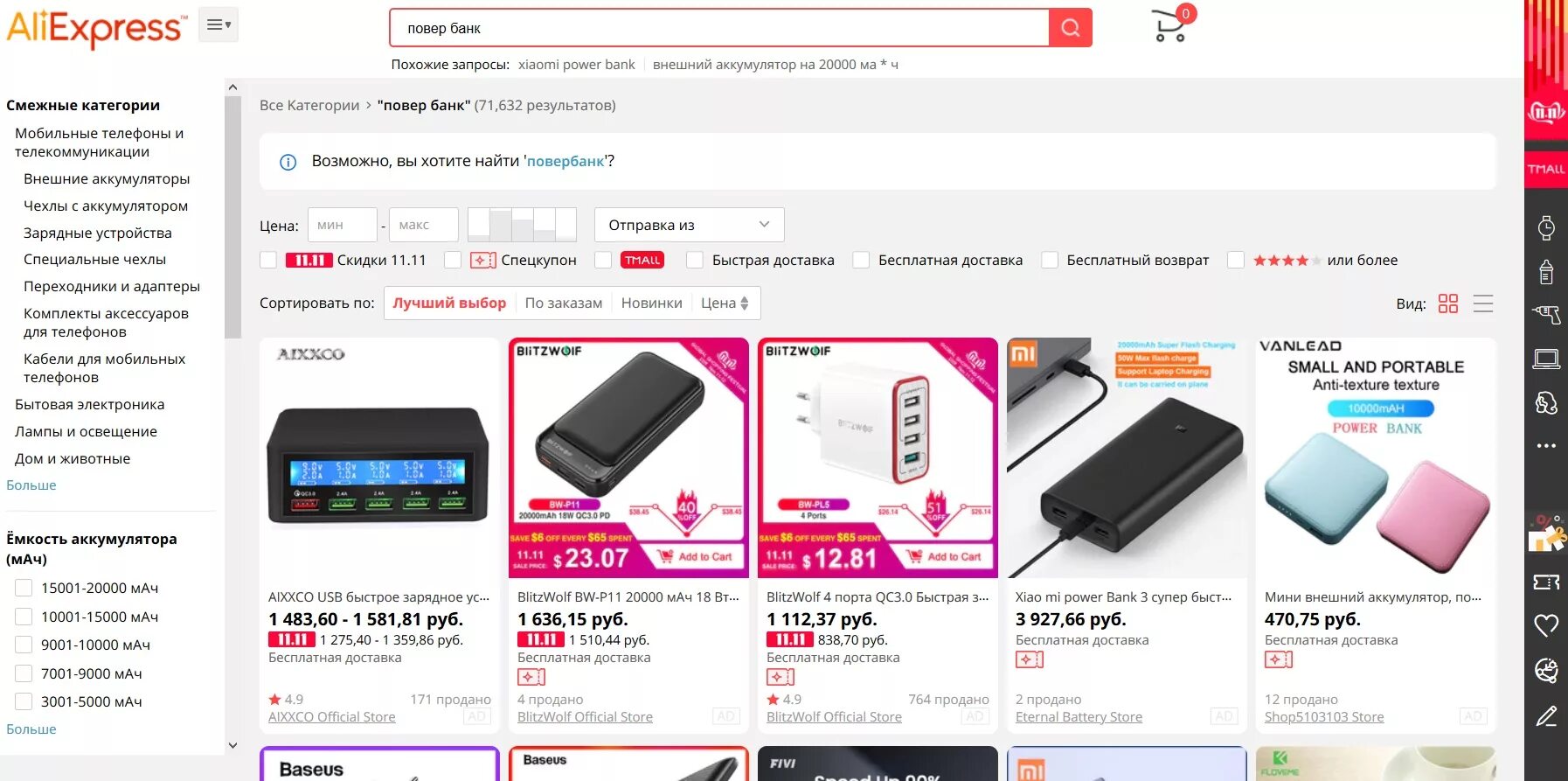Check the Бесплатная доставка filter
Viewport: 1568px width, 781px height.
click(861, 260)
